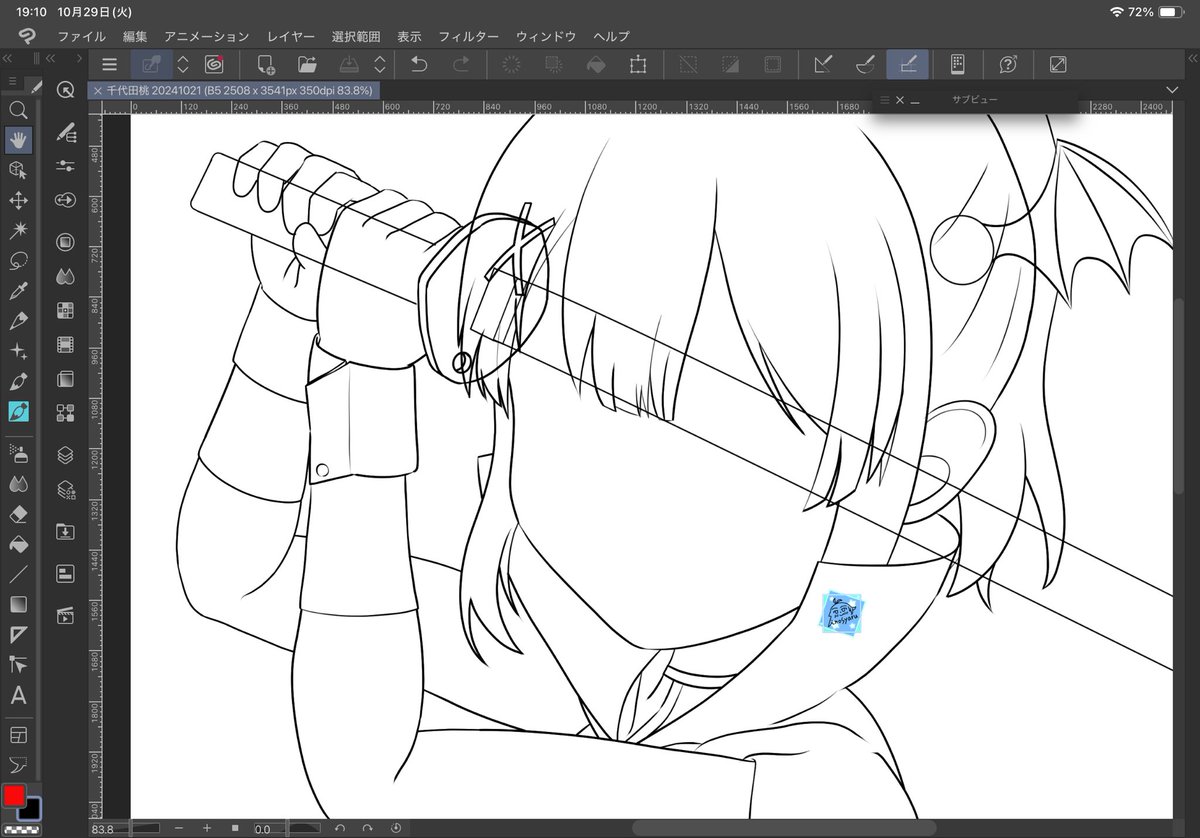The width and height of the screenshot is (1200, 838).
Task: Select the Airbrush spray tool
Action: (17, 454)
